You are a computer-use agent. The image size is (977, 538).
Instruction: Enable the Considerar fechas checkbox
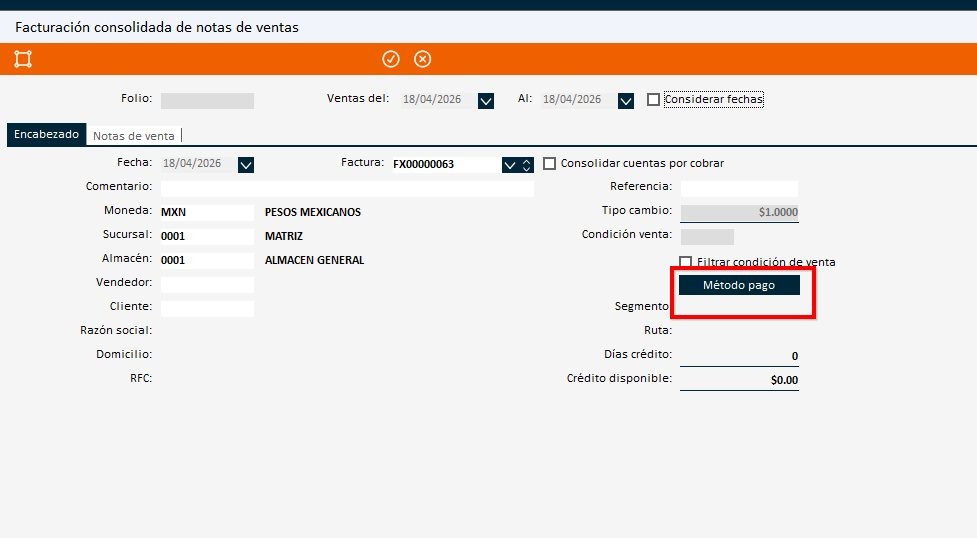pyautogui.click(x=654, y=100)
